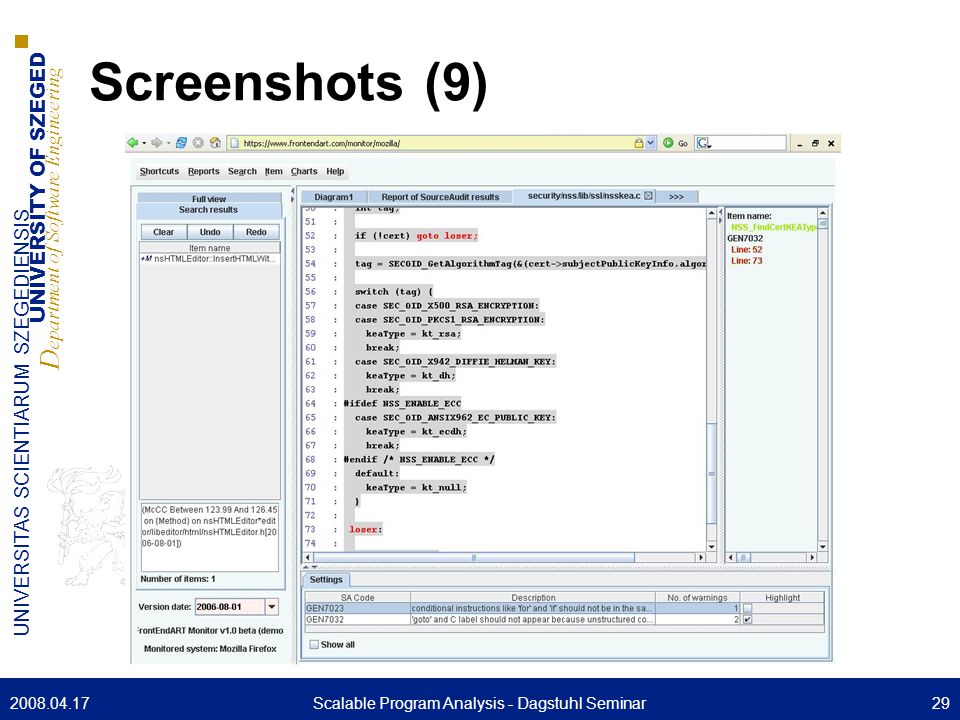Click the code editor vertical scrollbar thumb
Viewport: 960px width, 720px height.
(x=711, y=473)
